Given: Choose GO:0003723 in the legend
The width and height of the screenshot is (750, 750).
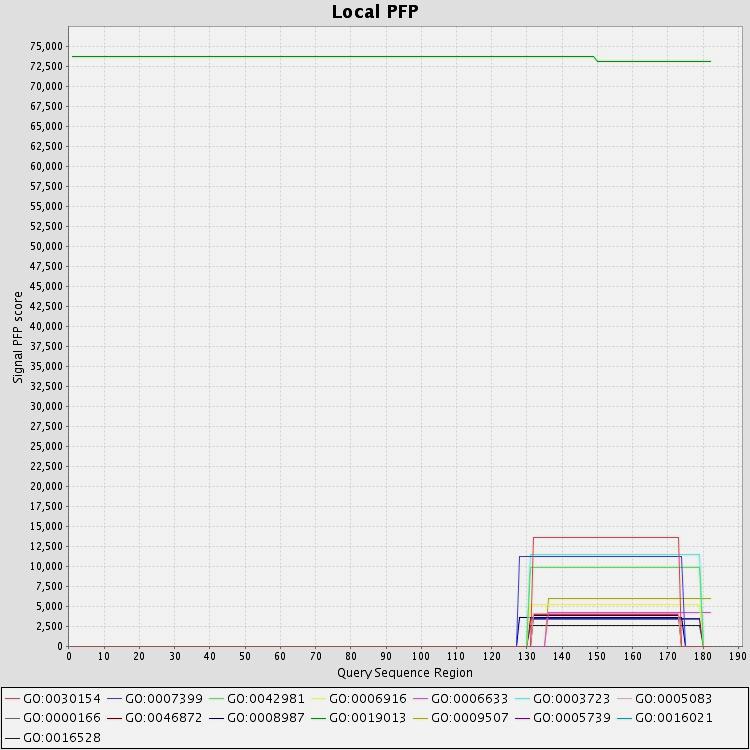Looking at the screenshot, I should (x=562, y=699).
